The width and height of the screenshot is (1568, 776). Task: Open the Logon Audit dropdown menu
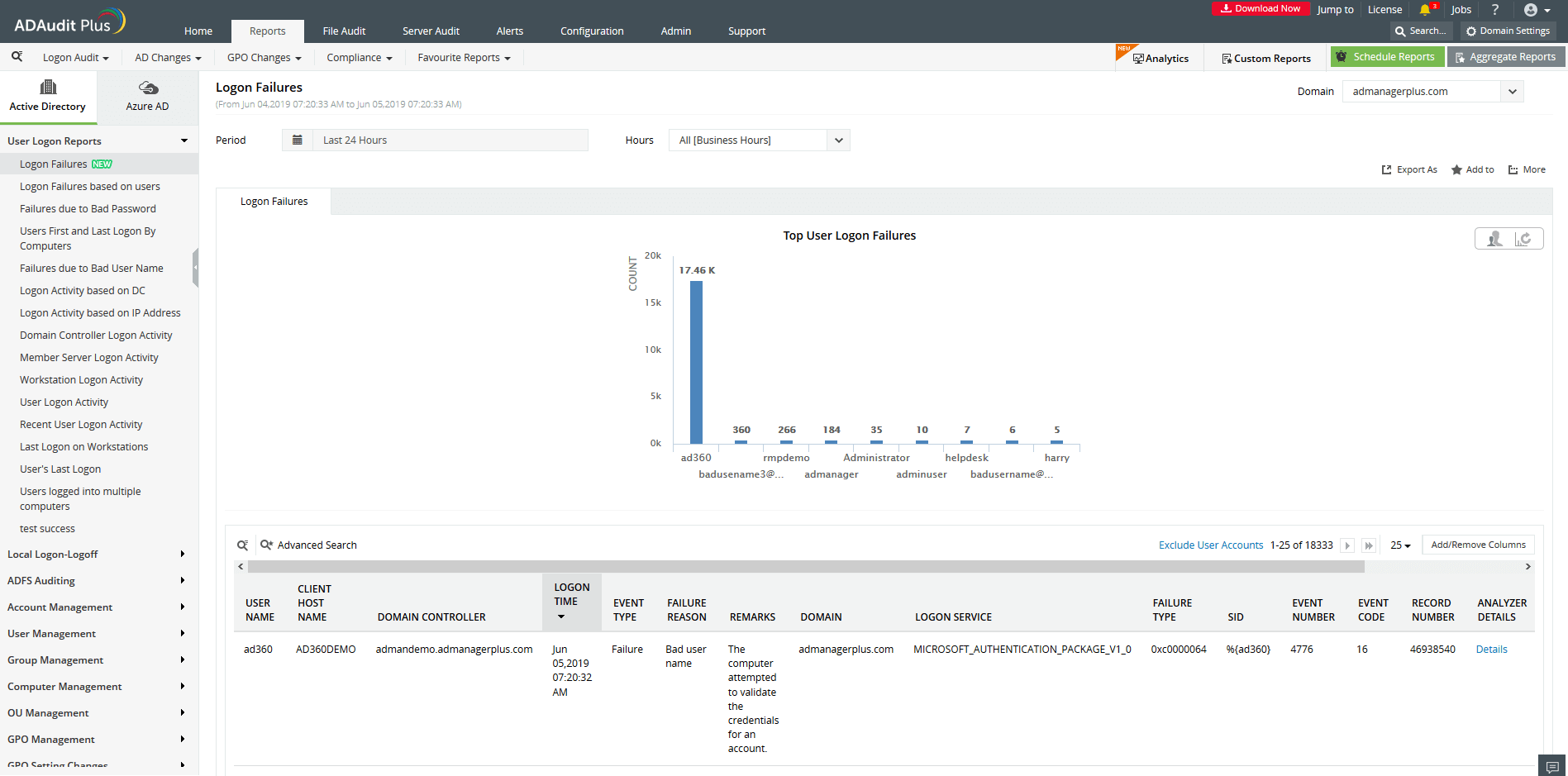coord(75,58)
